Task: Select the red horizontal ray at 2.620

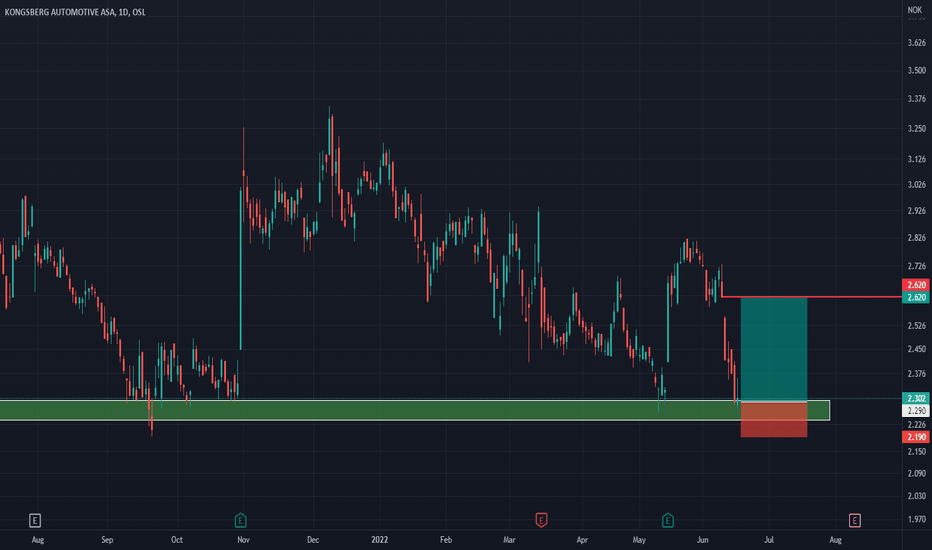Action: pos(811,296)
